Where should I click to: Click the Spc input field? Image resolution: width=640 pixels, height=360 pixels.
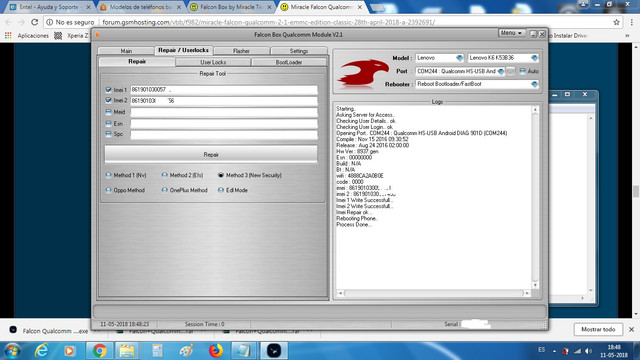pyautogui.click(x=224, y=134)
